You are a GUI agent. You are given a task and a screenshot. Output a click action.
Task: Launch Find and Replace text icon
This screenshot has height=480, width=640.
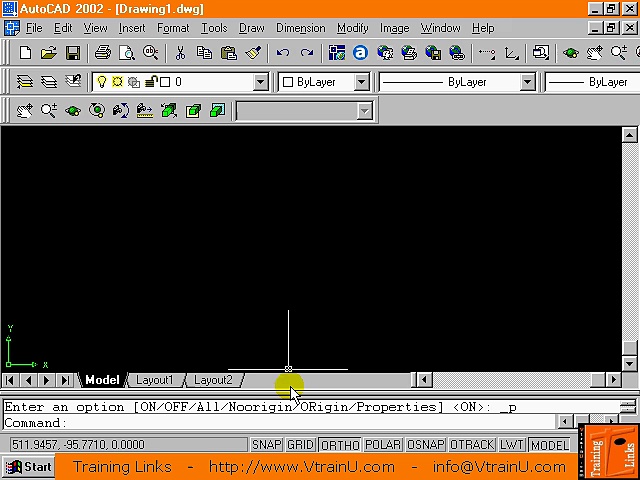click(x=151, y=53)
